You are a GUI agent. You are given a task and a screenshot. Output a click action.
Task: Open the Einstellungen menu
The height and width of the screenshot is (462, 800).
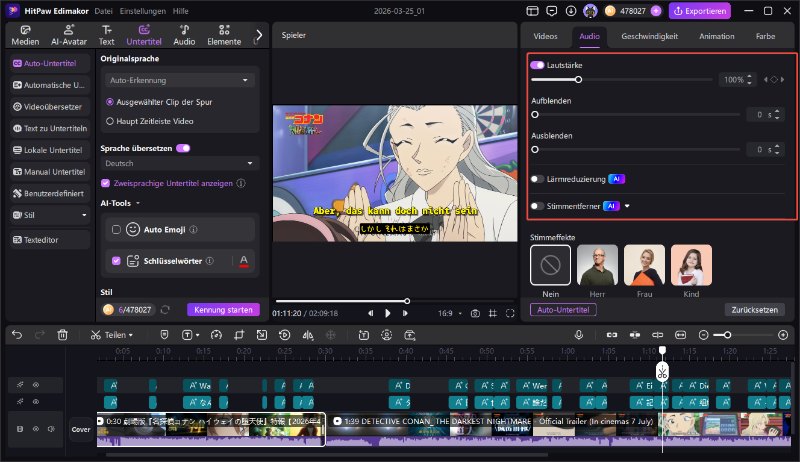(143, 11)
